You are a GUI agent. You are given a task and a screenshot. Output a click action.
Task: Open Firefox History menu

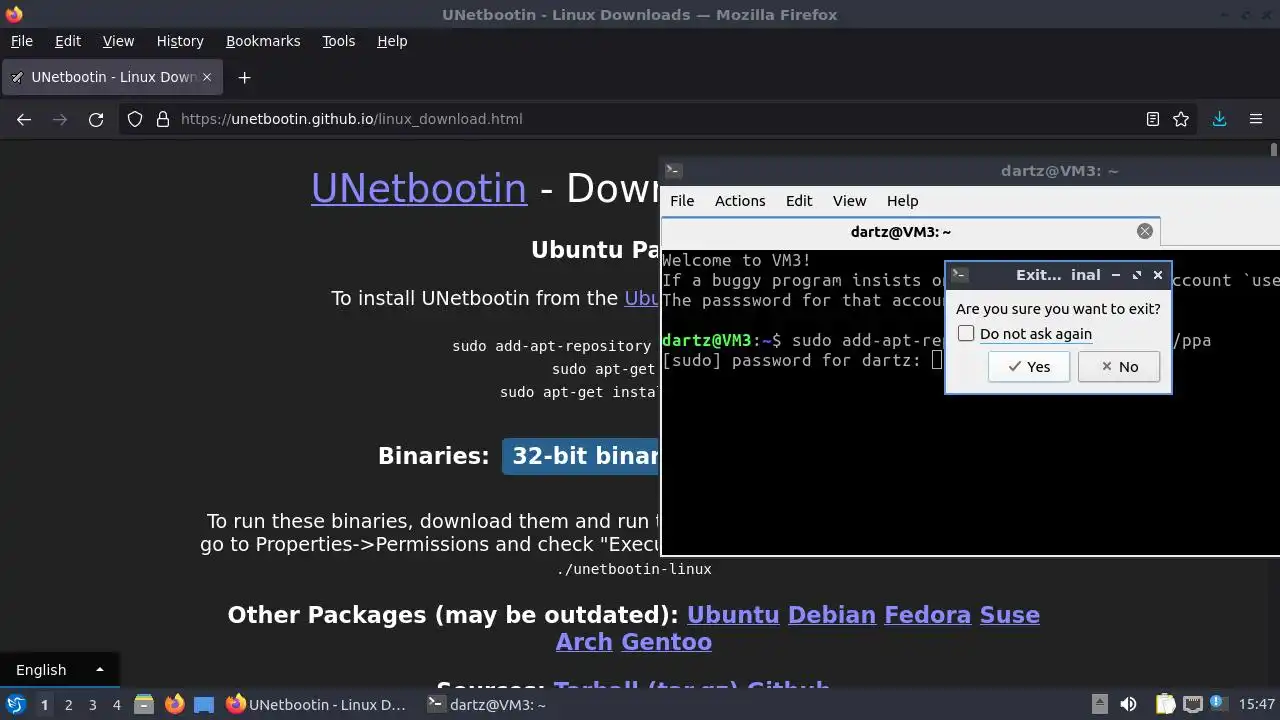pyautogui.click(x=180, y=41)
